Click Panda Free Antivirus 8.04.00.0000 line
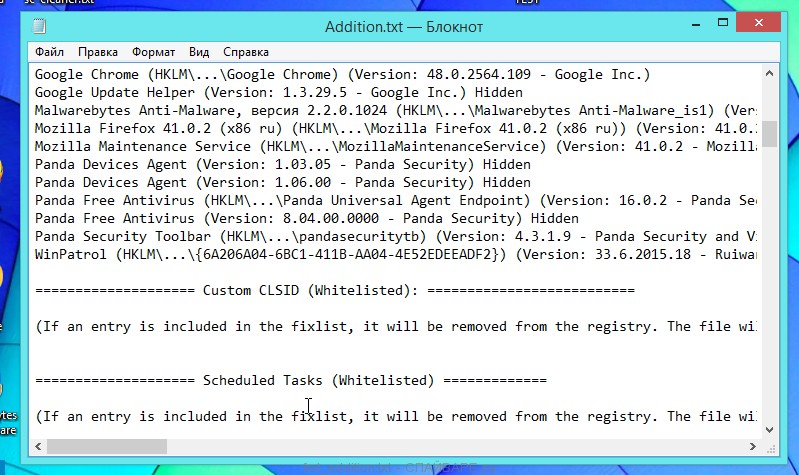Viewport: 799px width, 475px height. click(307, 219)
